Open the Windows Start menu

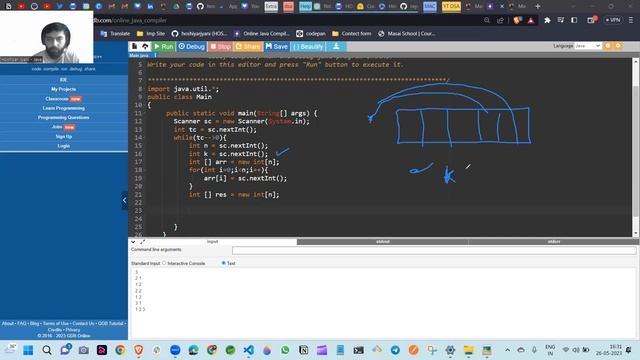[28, 350]
